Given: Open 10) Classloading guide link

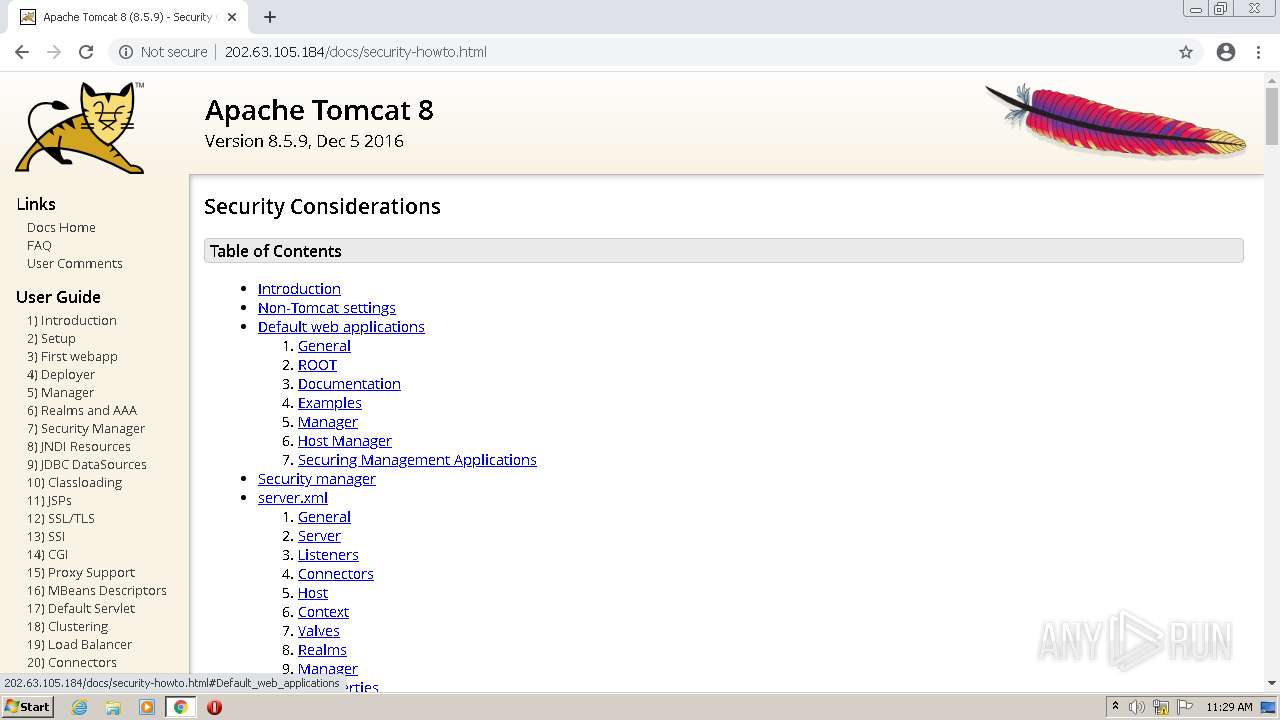Looking at the screenshot, I should click(74, 482).
